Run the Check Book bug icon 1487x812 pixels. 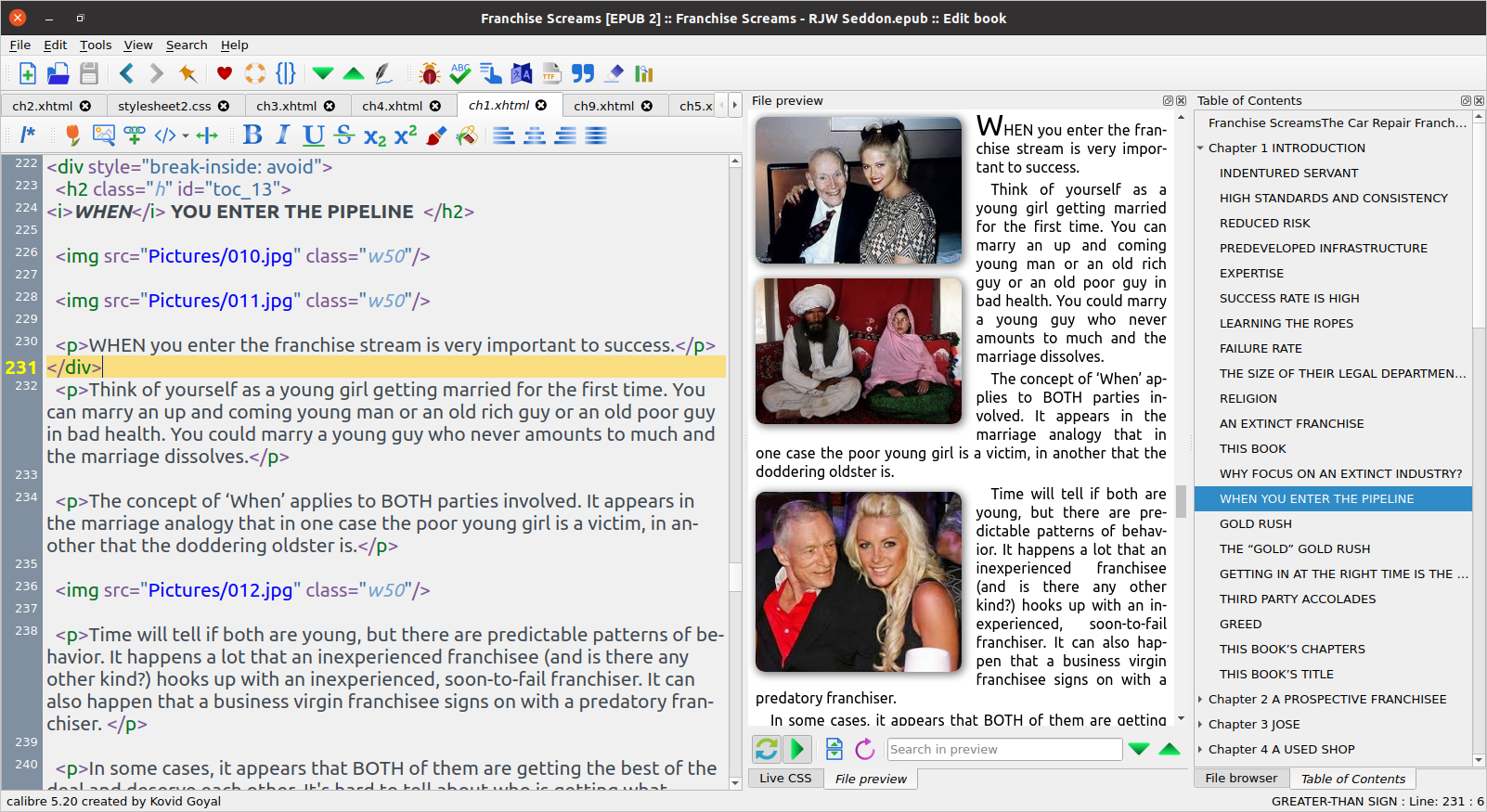tap(429, 73)
